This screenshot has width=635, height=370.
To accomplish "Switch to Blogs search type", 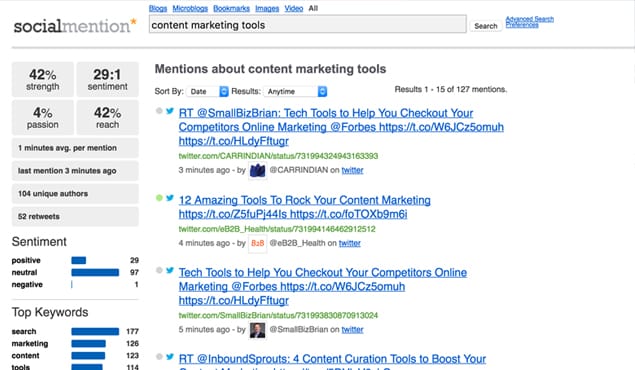I will pyautogui.click(x=158, y=9).
